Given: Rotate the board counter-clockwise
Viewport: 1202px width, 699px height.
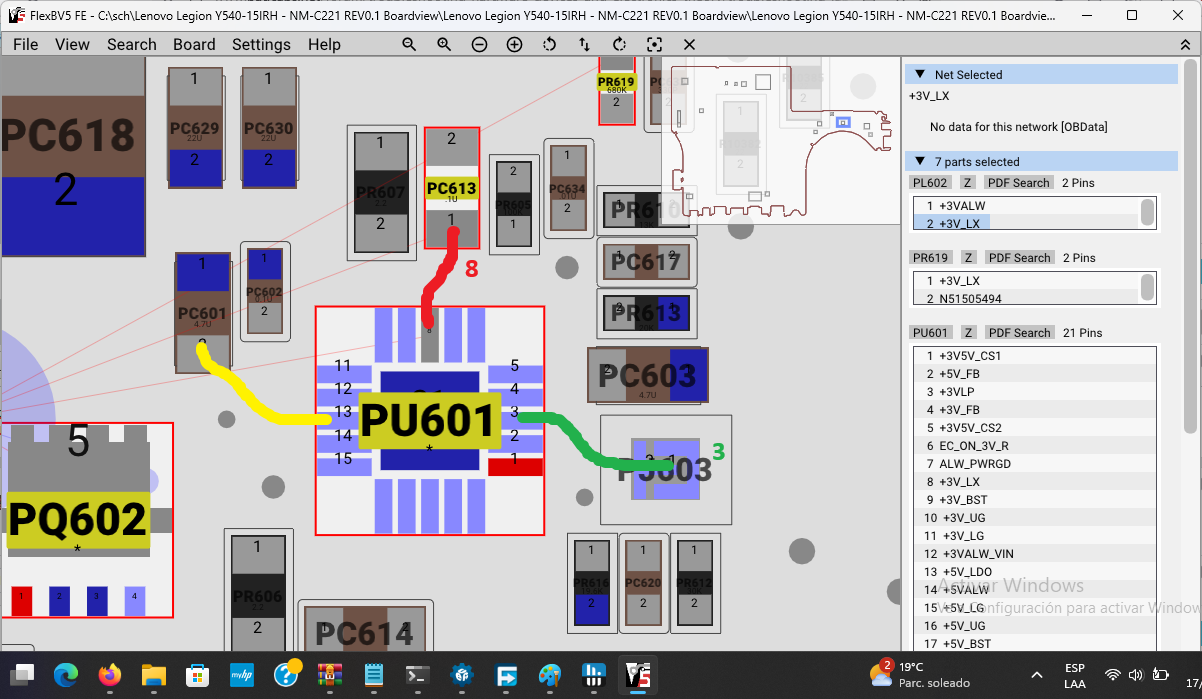Looking at the screenshot, I should tap(549, 44).
